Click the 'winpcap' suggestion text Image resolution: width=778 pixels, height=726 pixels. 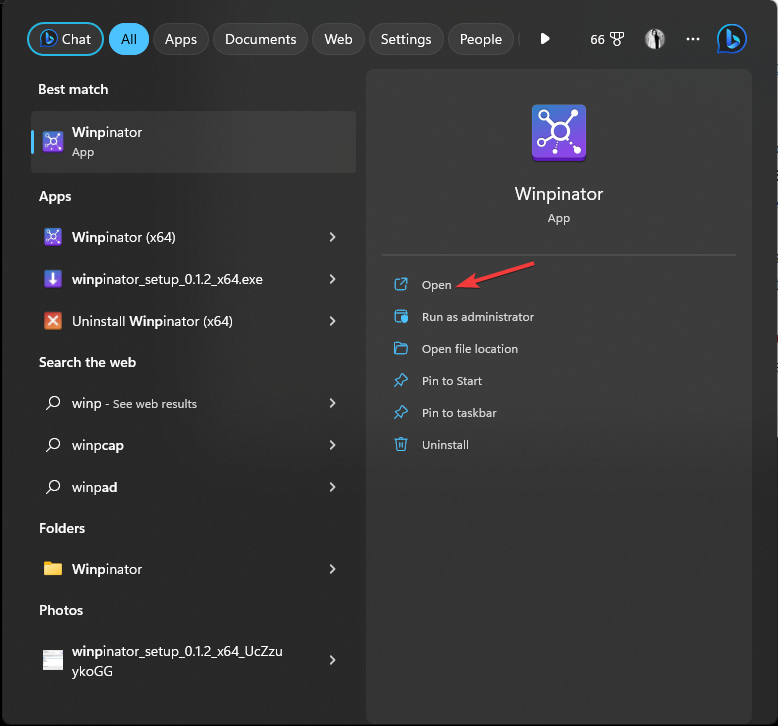tap(98, 445)
